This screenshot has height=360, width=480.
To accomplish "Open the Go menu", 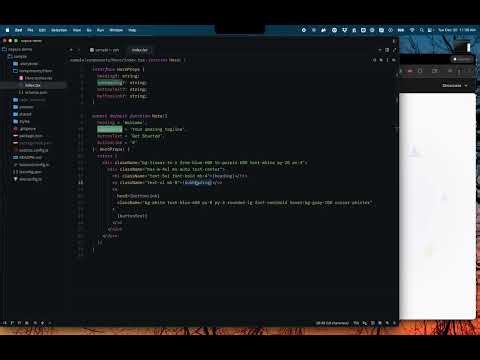I will coord(89,30).
